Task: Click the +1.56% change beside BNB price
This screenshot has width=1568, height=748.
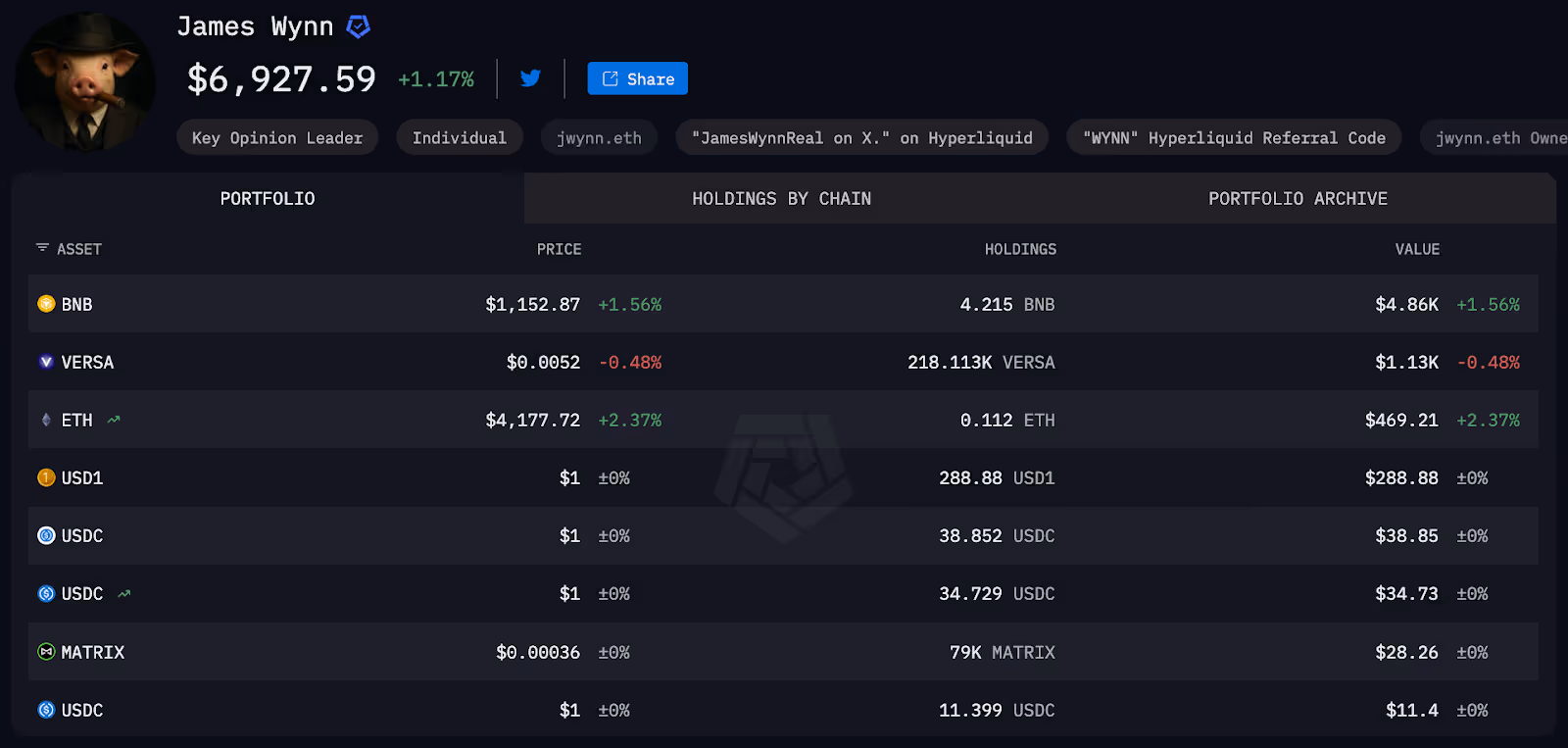Action: (630, 304)
